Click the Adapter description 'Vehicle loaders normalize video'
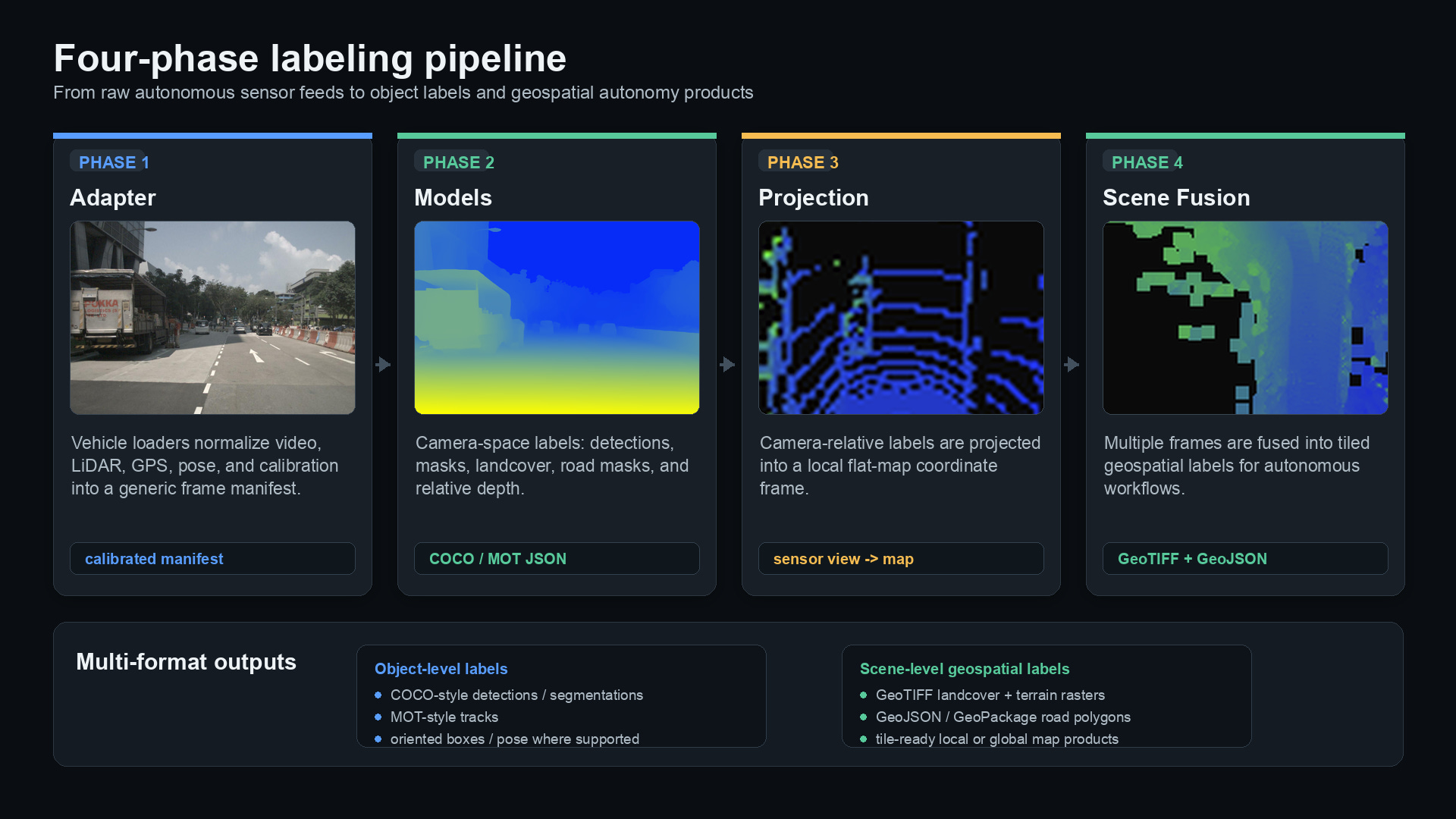The image size is (1456, 819). (205, 466)
